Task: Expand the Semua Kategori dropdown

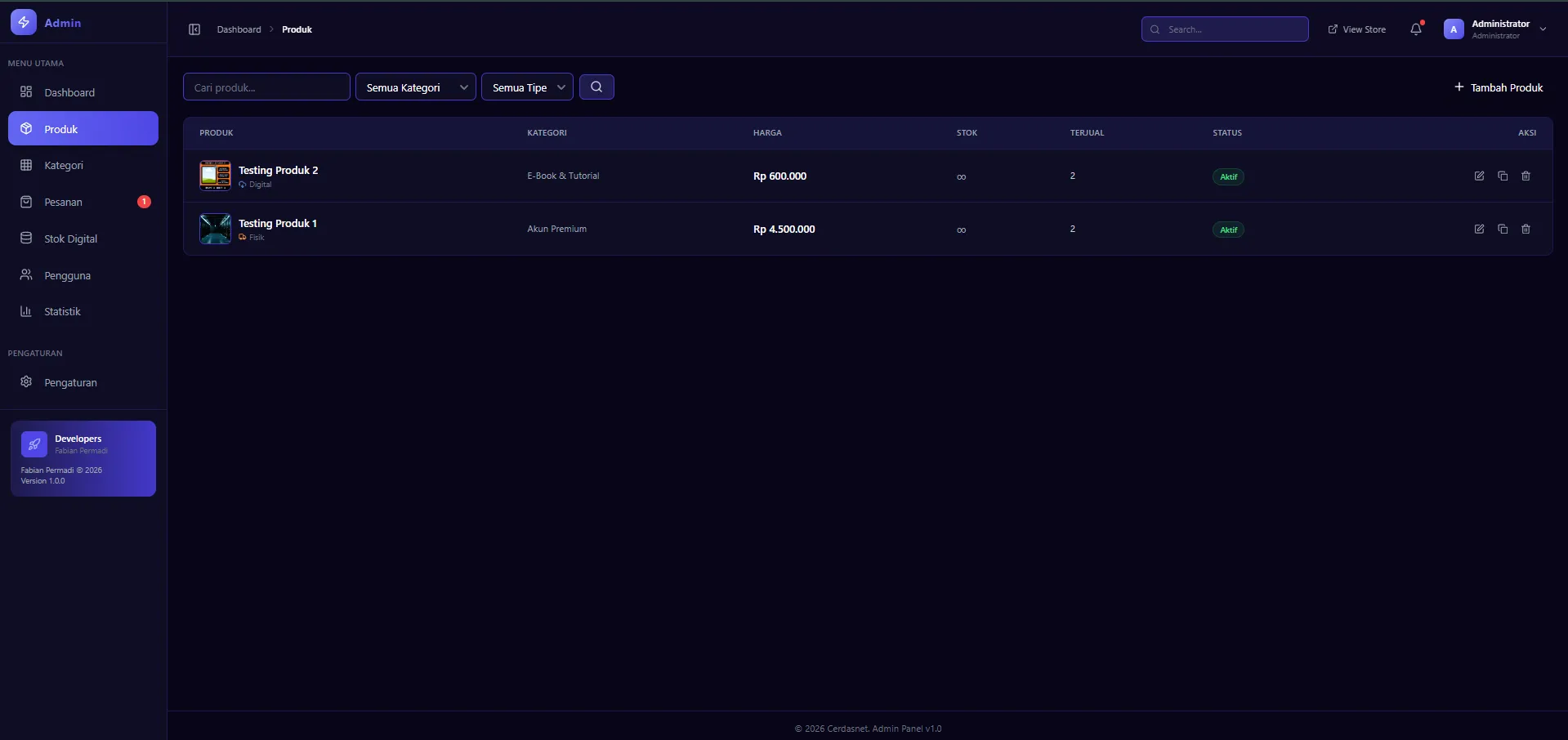Action: tap(416, 87)
